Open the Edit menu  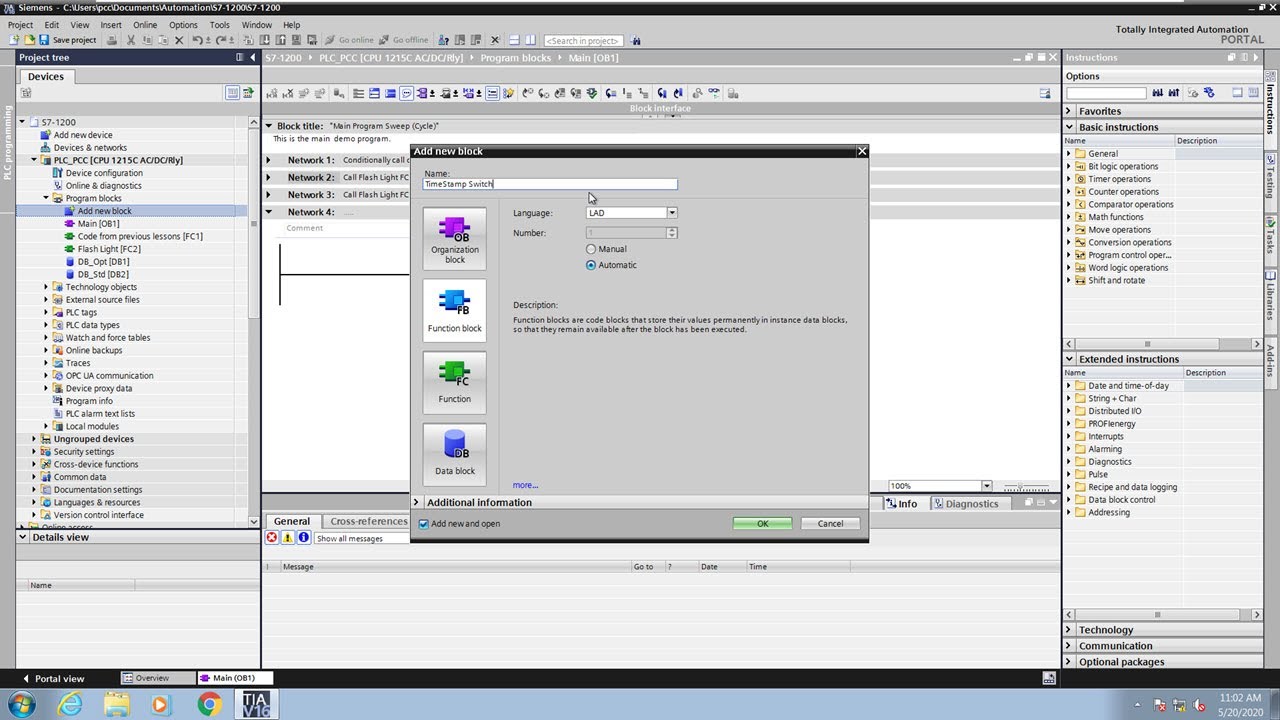tap(51, 25)
